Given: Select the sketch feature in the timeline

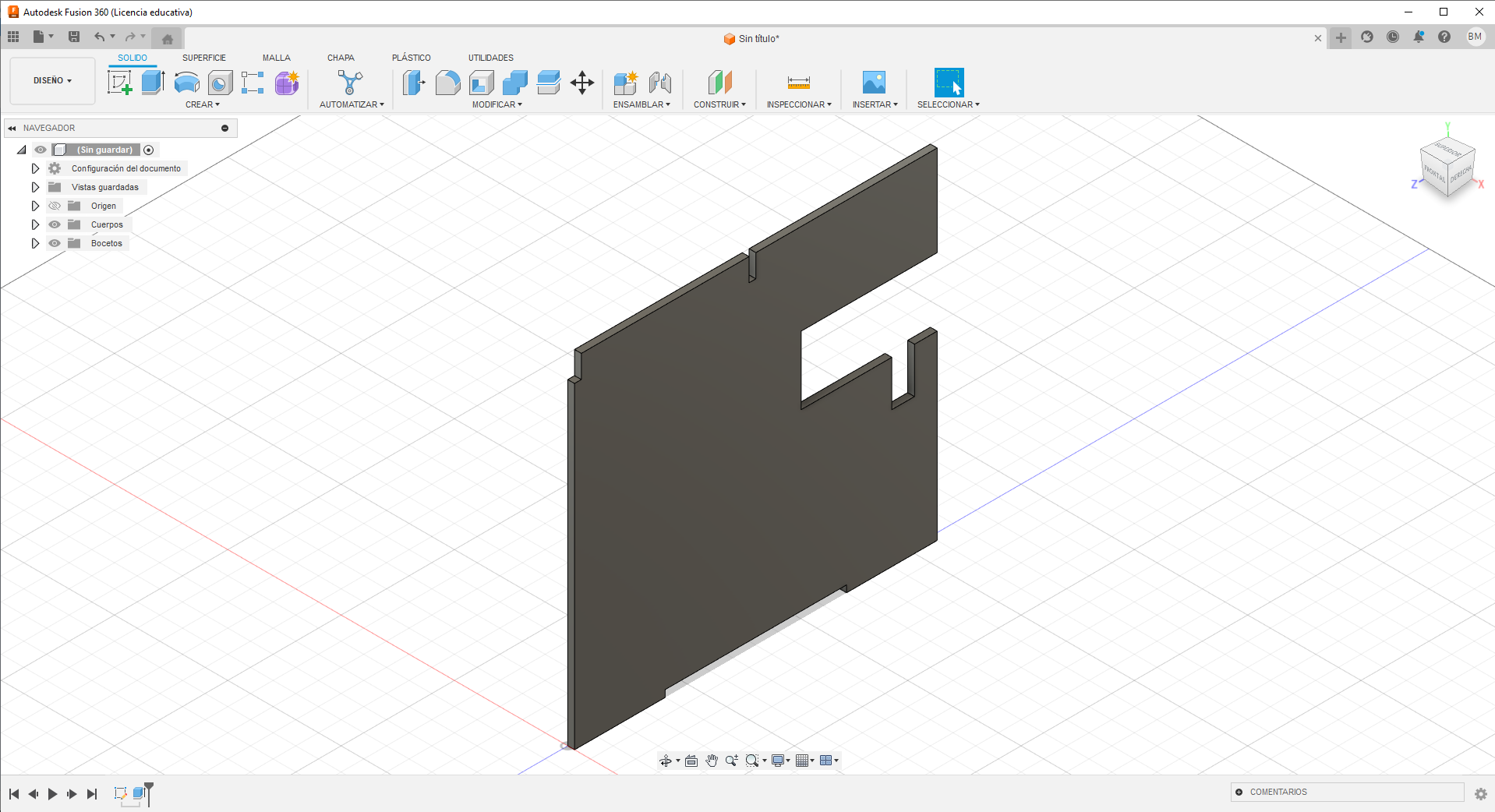Looking at the screenshot, I should (121, 793).
